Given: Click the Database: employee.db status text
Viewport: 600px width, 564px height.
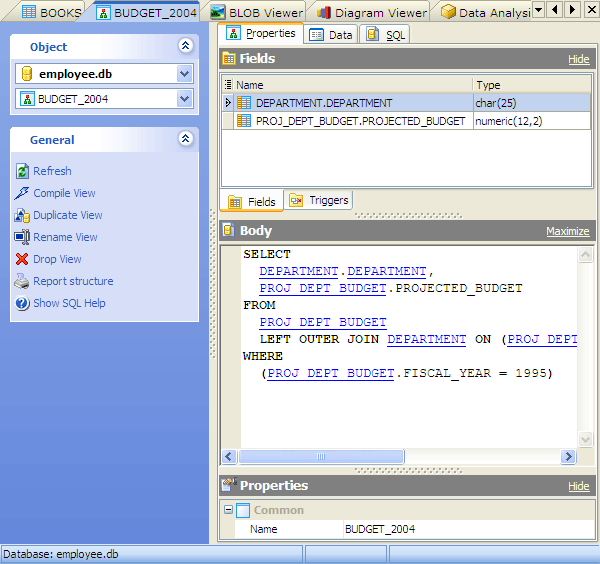Looking at the screenshot, I should (x=61, y=554).
